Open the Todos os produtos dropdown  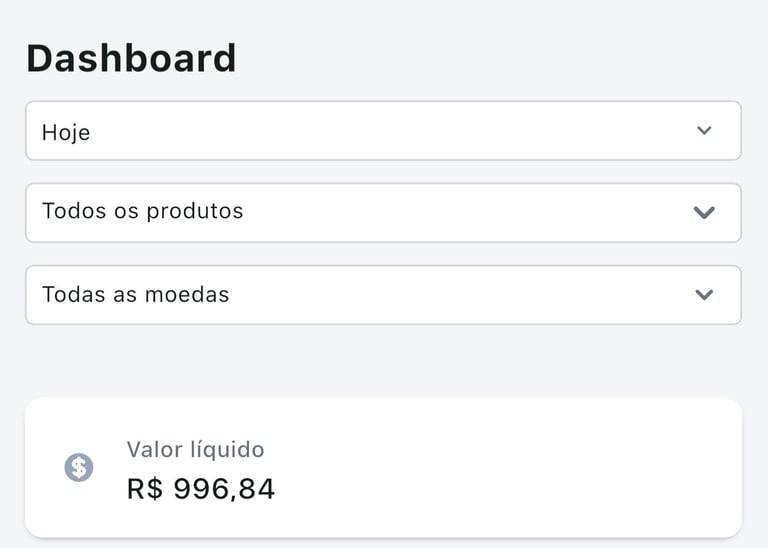(x=383, y=213)
